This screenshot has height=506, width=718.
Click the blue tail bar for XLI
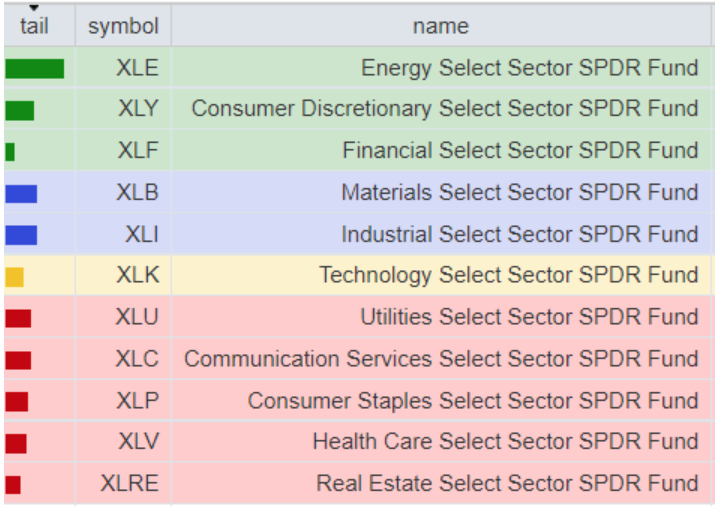pos(21,235)
